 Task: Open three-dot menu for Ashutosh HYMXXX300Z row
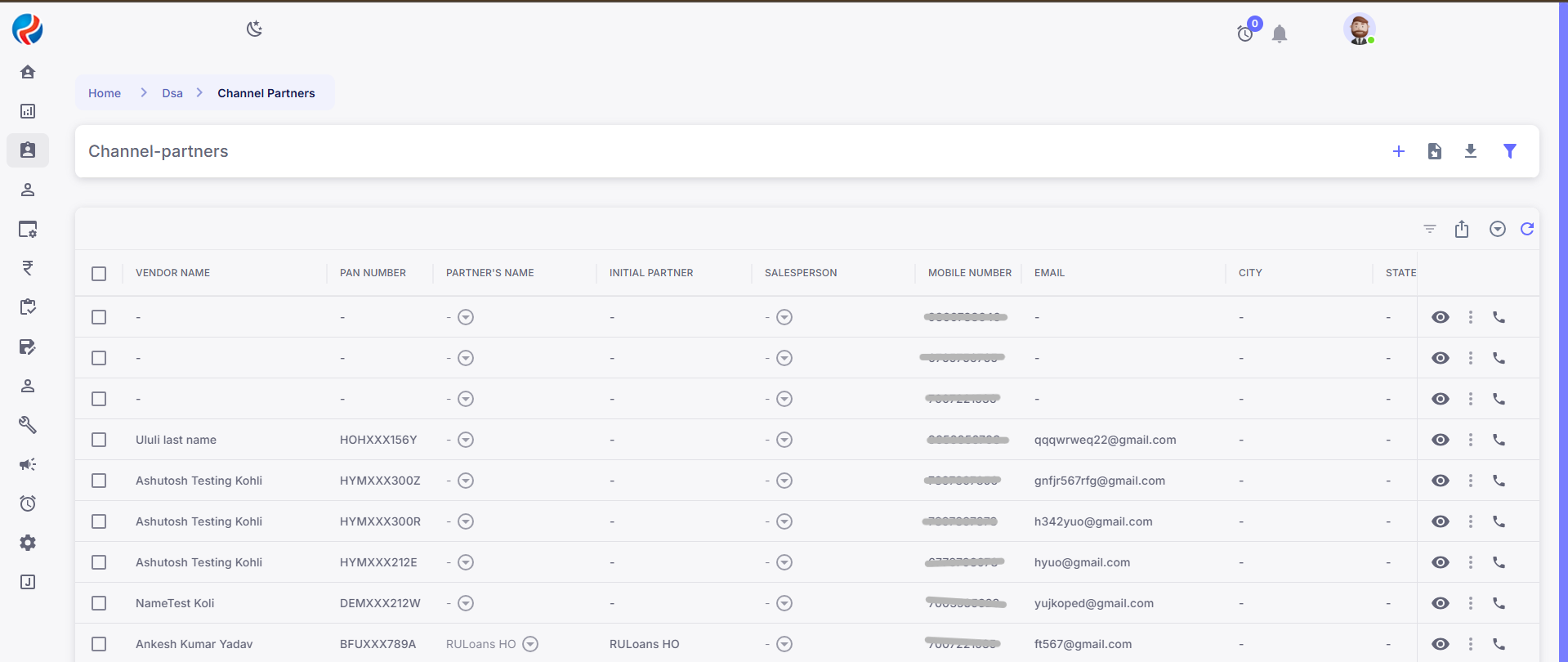tap(1470, 481)
